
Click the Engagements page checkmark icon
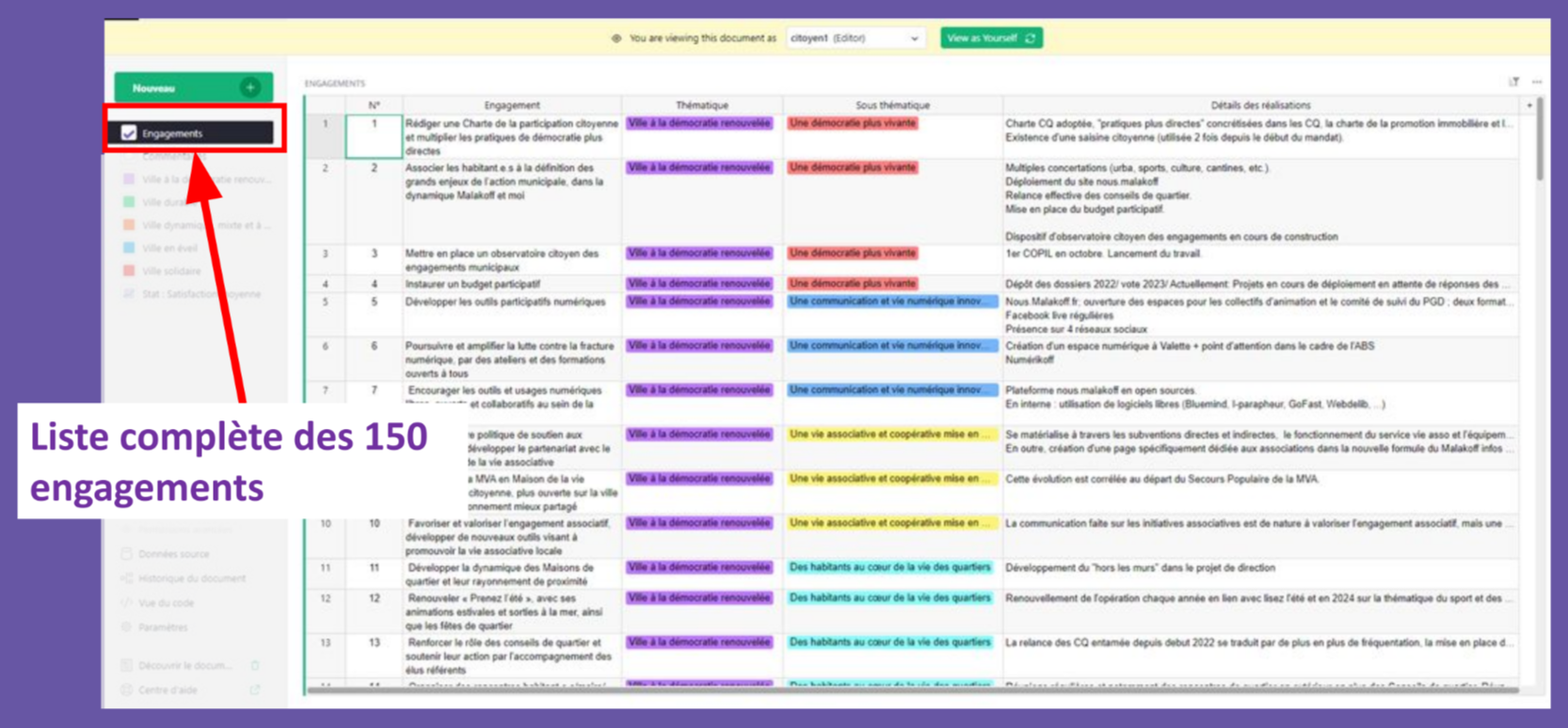[129, 134]
